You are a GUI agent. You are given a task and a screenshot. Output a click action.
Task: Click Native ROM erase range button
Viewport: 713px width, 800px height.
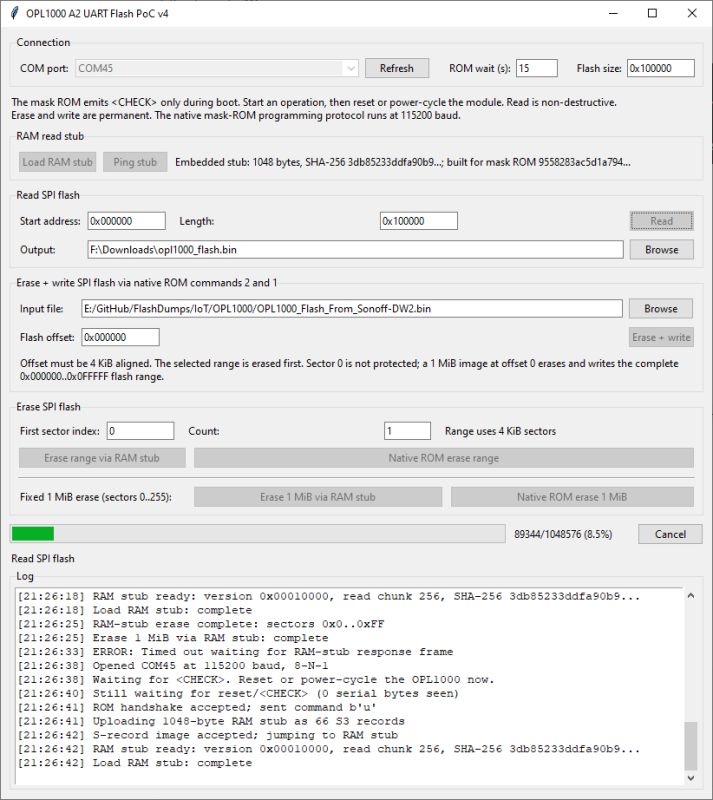[444, 458]
